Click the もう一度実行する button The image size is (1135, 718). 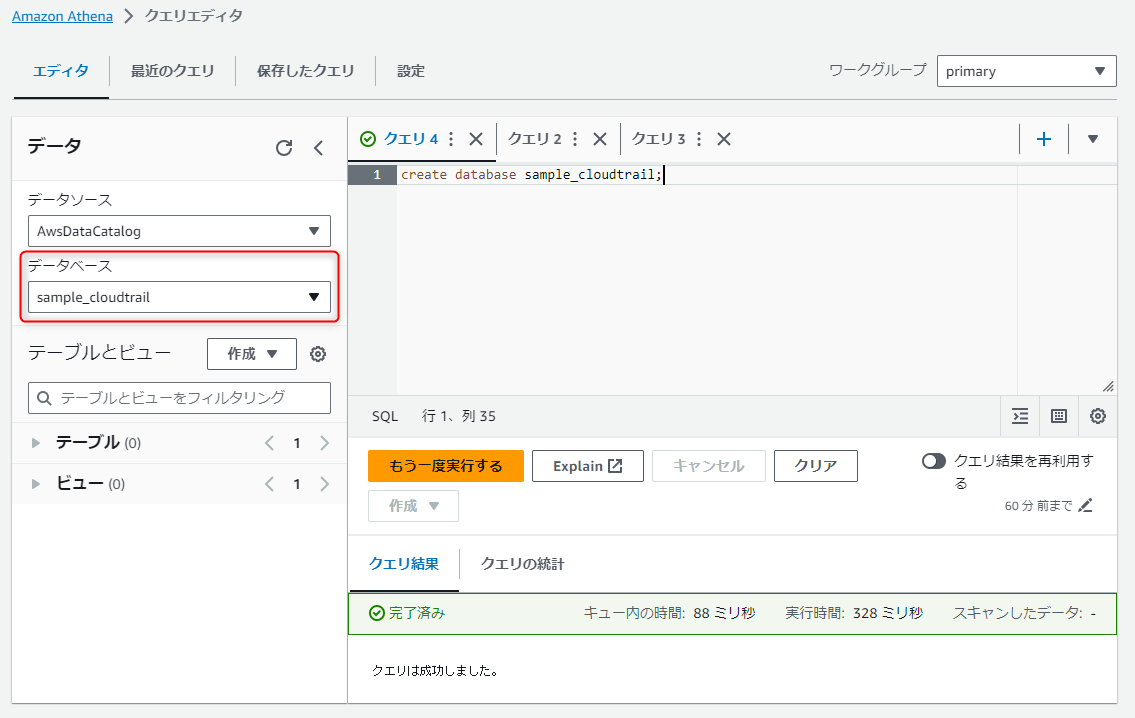click(x=445, y=465)
